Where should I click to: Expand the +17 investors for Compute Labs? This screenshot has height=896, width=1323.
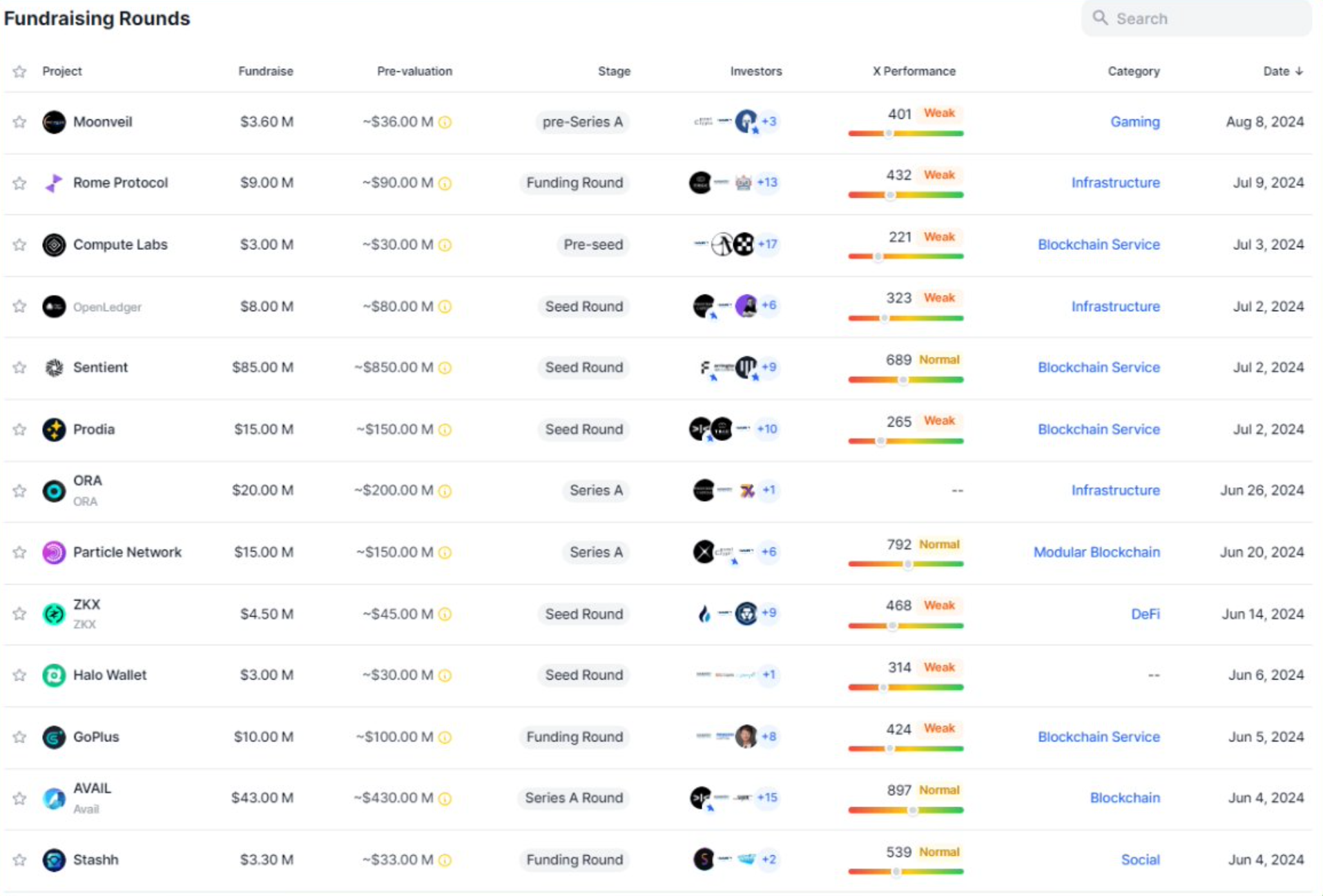767,244
